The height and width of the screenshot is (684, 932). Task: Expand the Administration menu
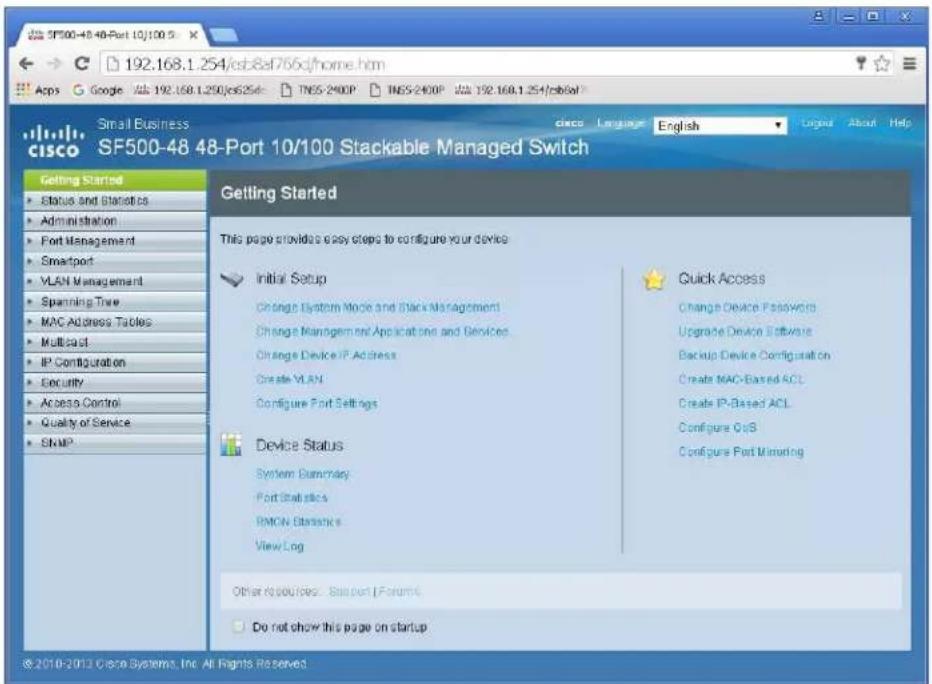tap(115, 221)
